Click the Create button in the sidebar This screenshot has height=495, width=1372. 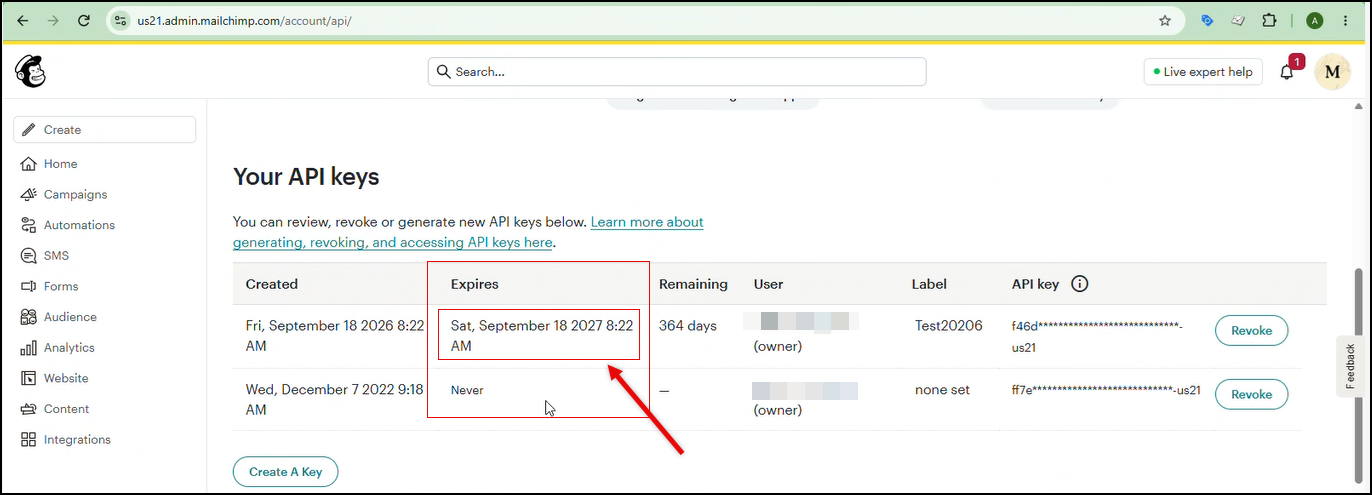[104, 130]
